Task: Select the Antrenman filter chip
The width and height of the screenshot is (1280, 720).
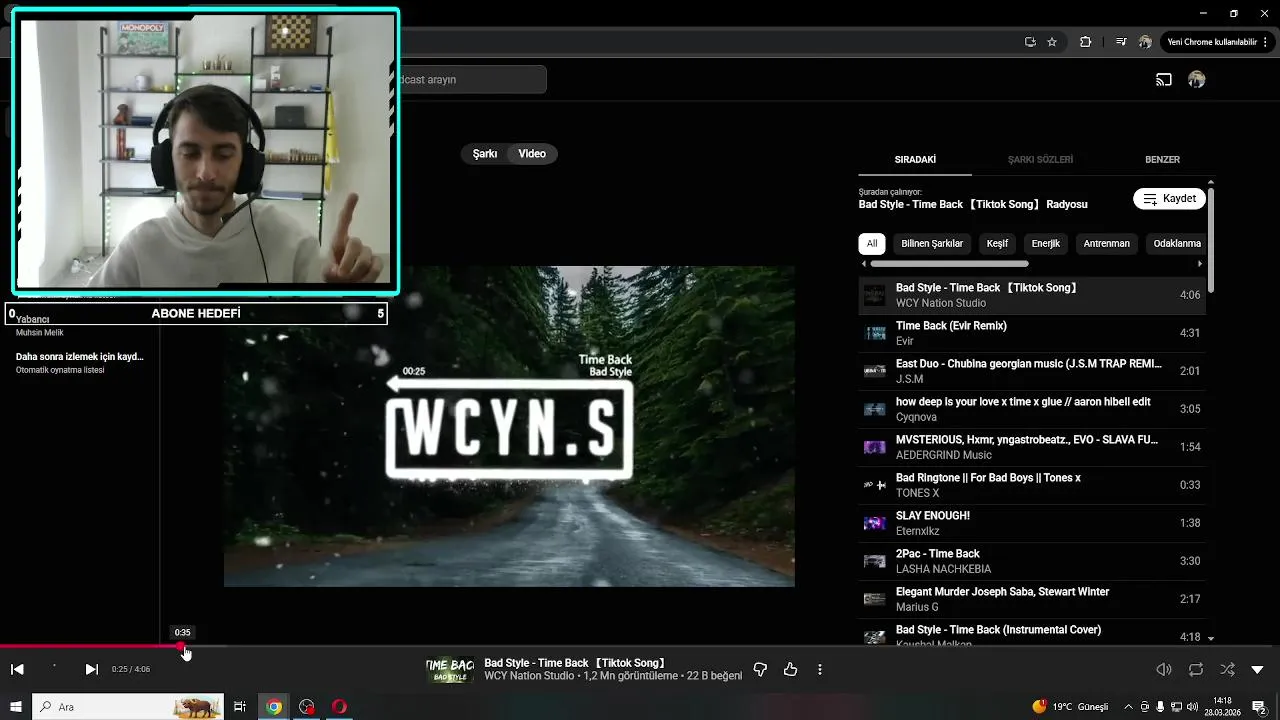Action: [1107, 243]
